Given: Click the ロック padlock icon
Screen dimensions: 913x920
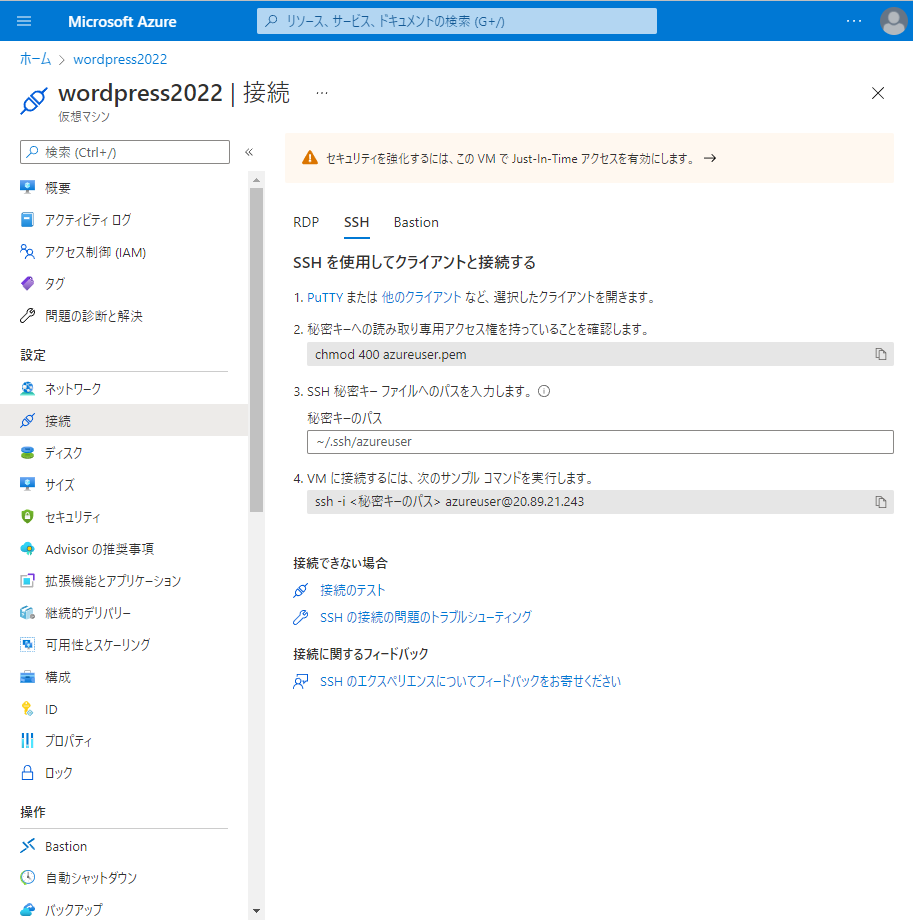Looking at the screenshot, I should tap(27, 773).
